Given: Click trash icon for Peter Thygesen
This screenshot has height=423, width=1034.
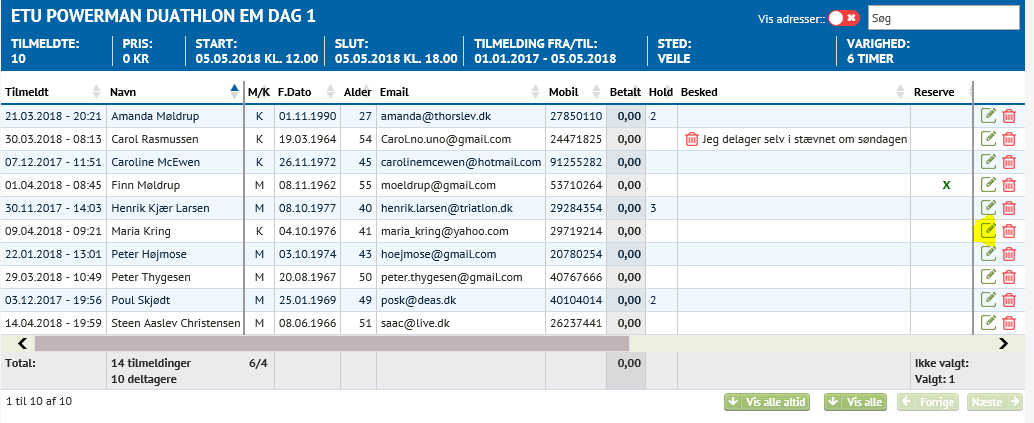Looking at the screenshot, I should tap(1009, 277).
